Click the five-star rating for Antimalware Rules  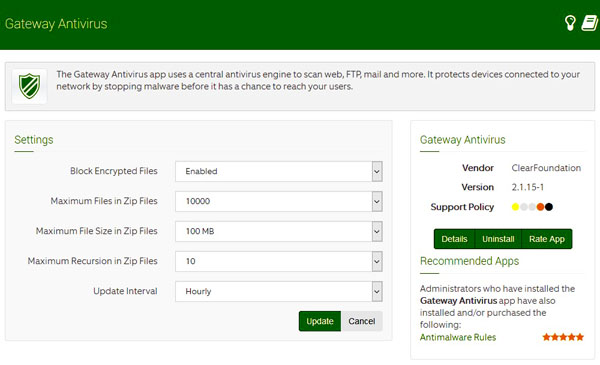[563, 337]
